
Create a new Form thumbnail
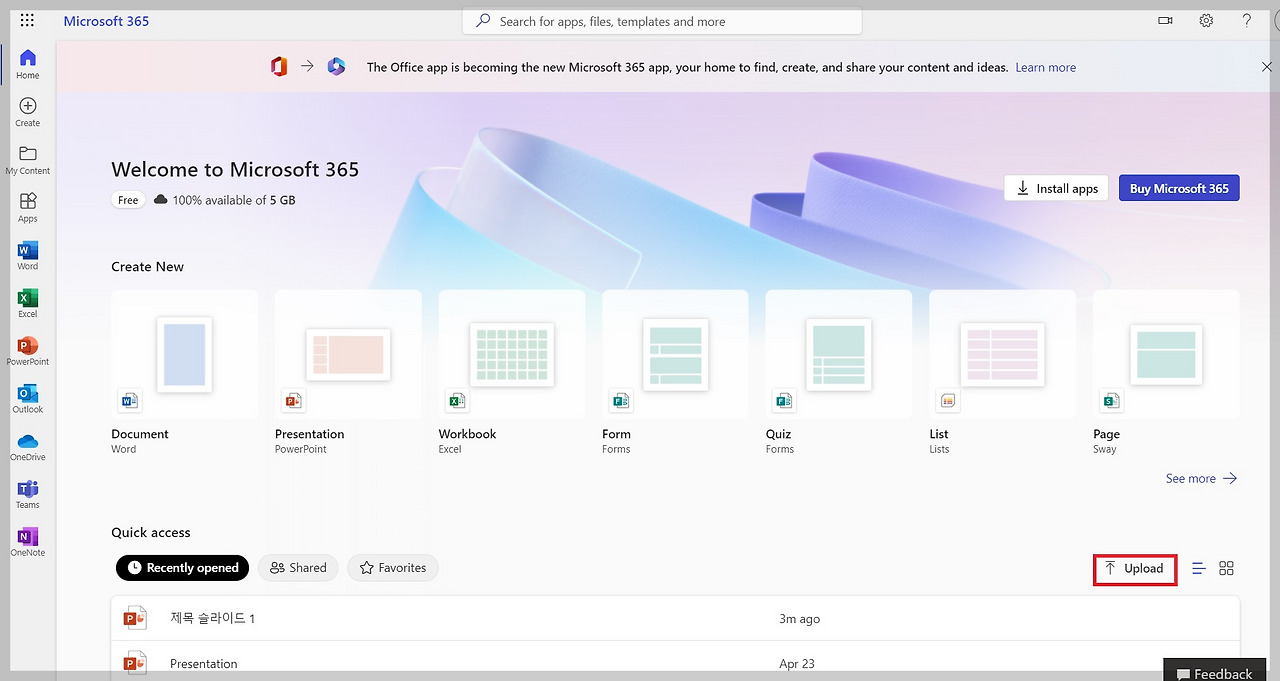[675, 353]
